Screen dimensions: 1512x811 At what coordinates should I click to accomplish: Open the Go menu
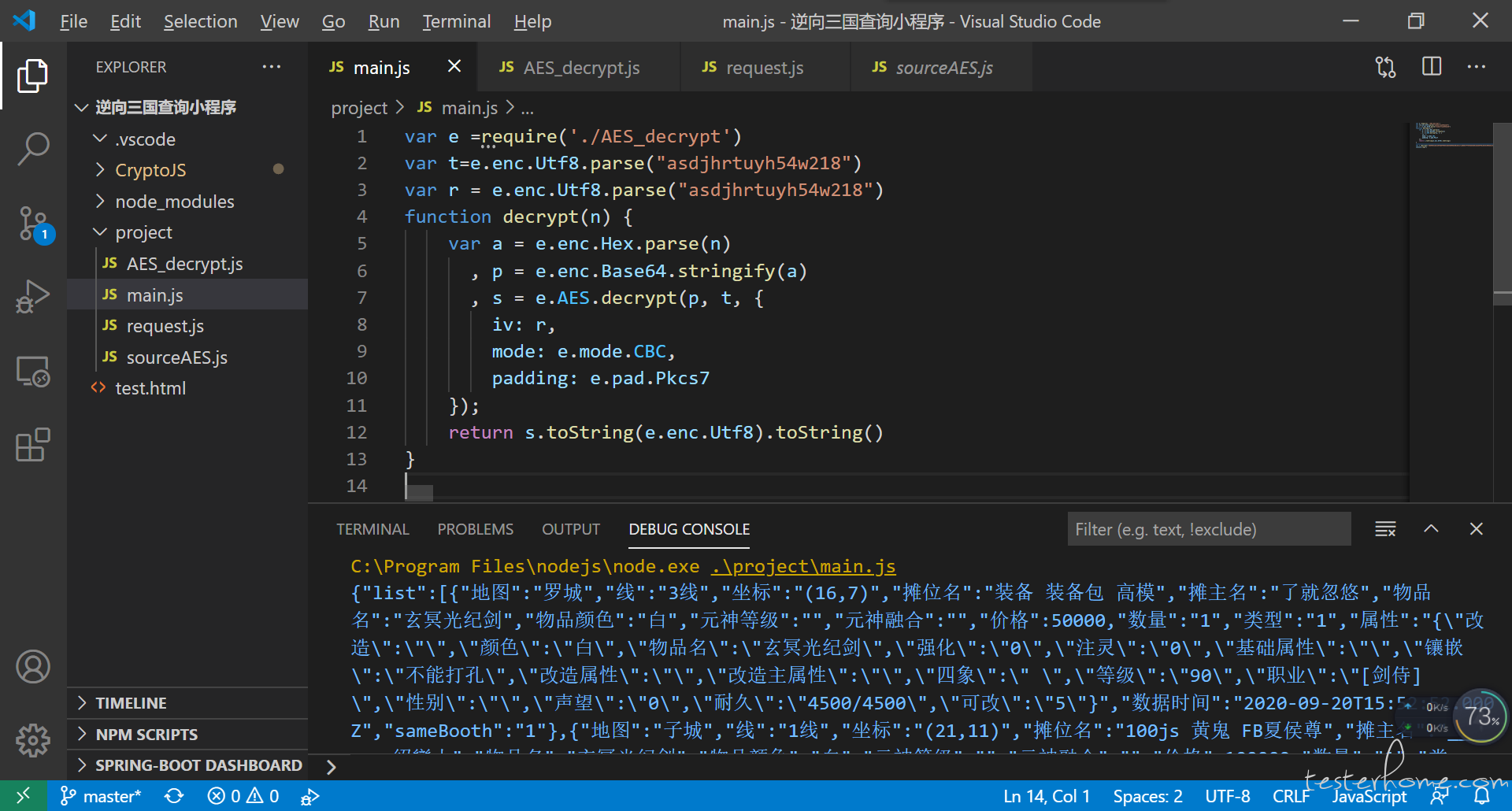click(334, 21)
